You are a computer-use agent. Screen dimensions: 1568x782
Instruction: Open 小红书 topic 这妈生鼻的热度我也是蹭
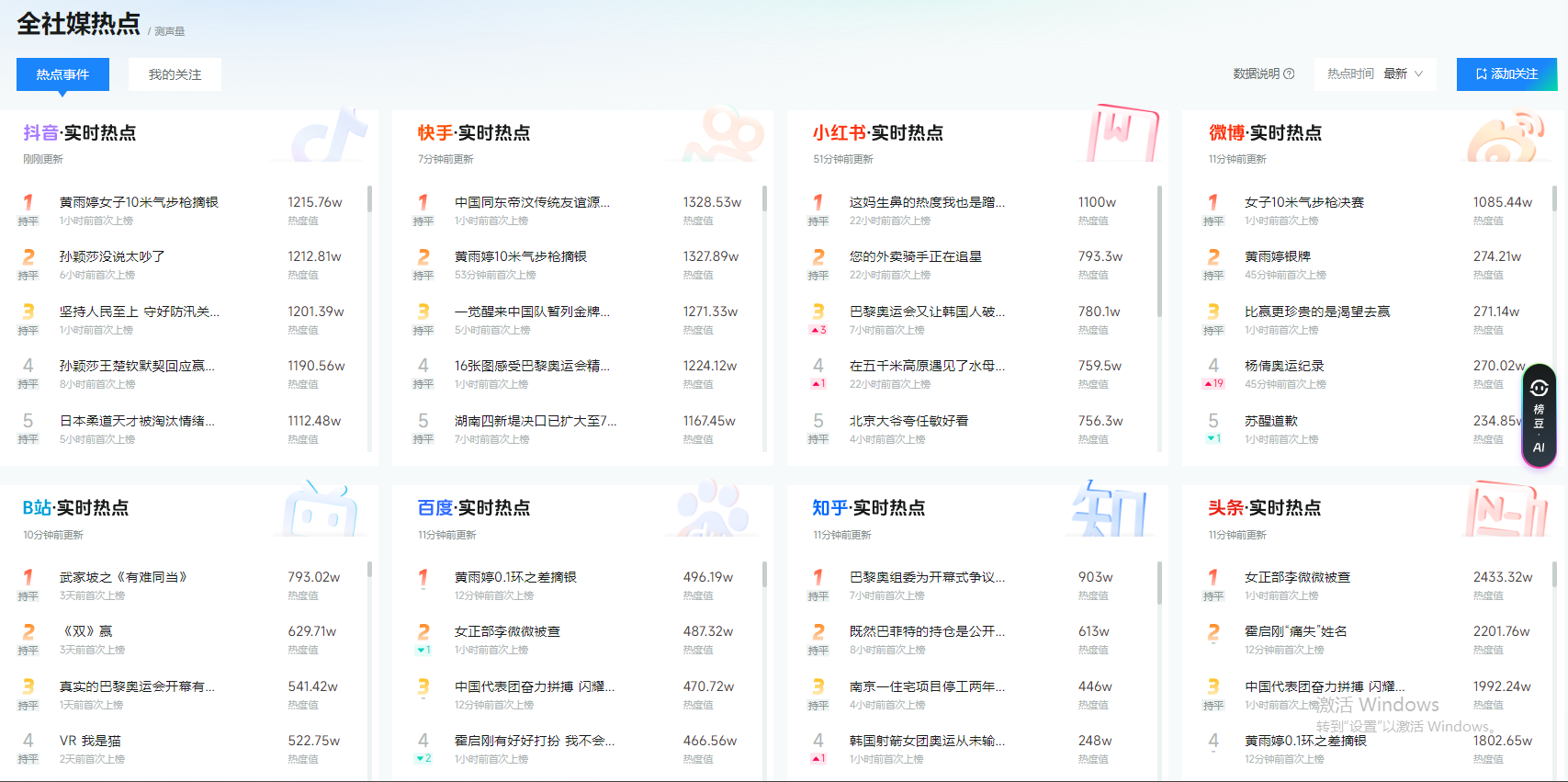[x=928, y=202]
